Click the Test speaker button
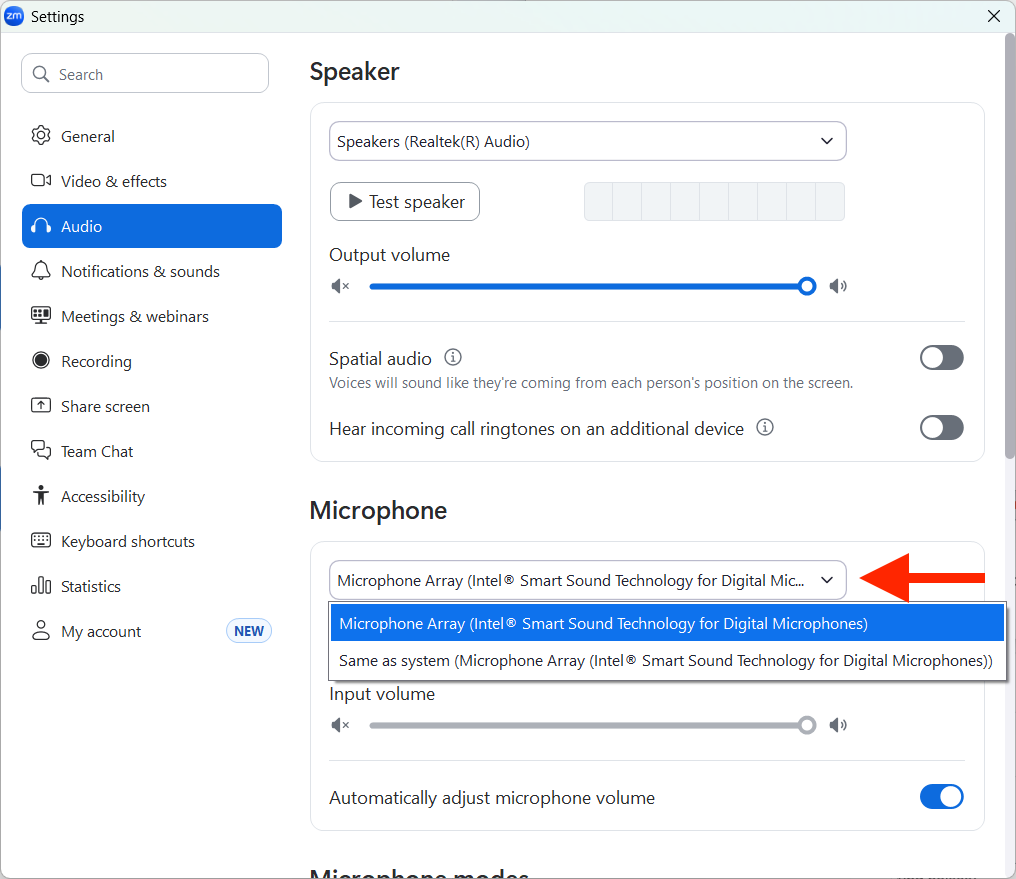 coord(405,201)
